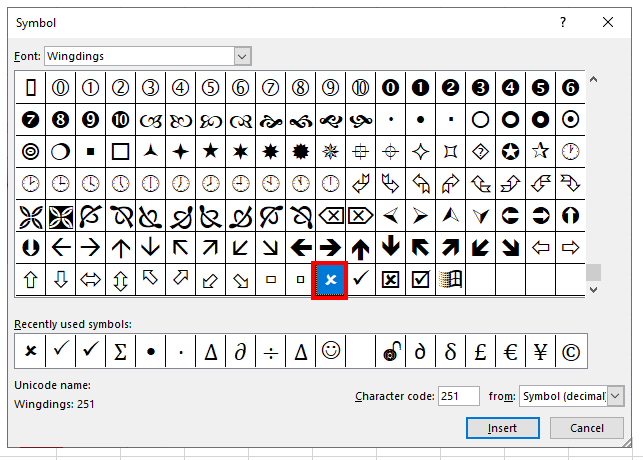Click the symbol grid scroll down arrow
643x460 pixels.
pyautogui.click(x=594, y=289)
